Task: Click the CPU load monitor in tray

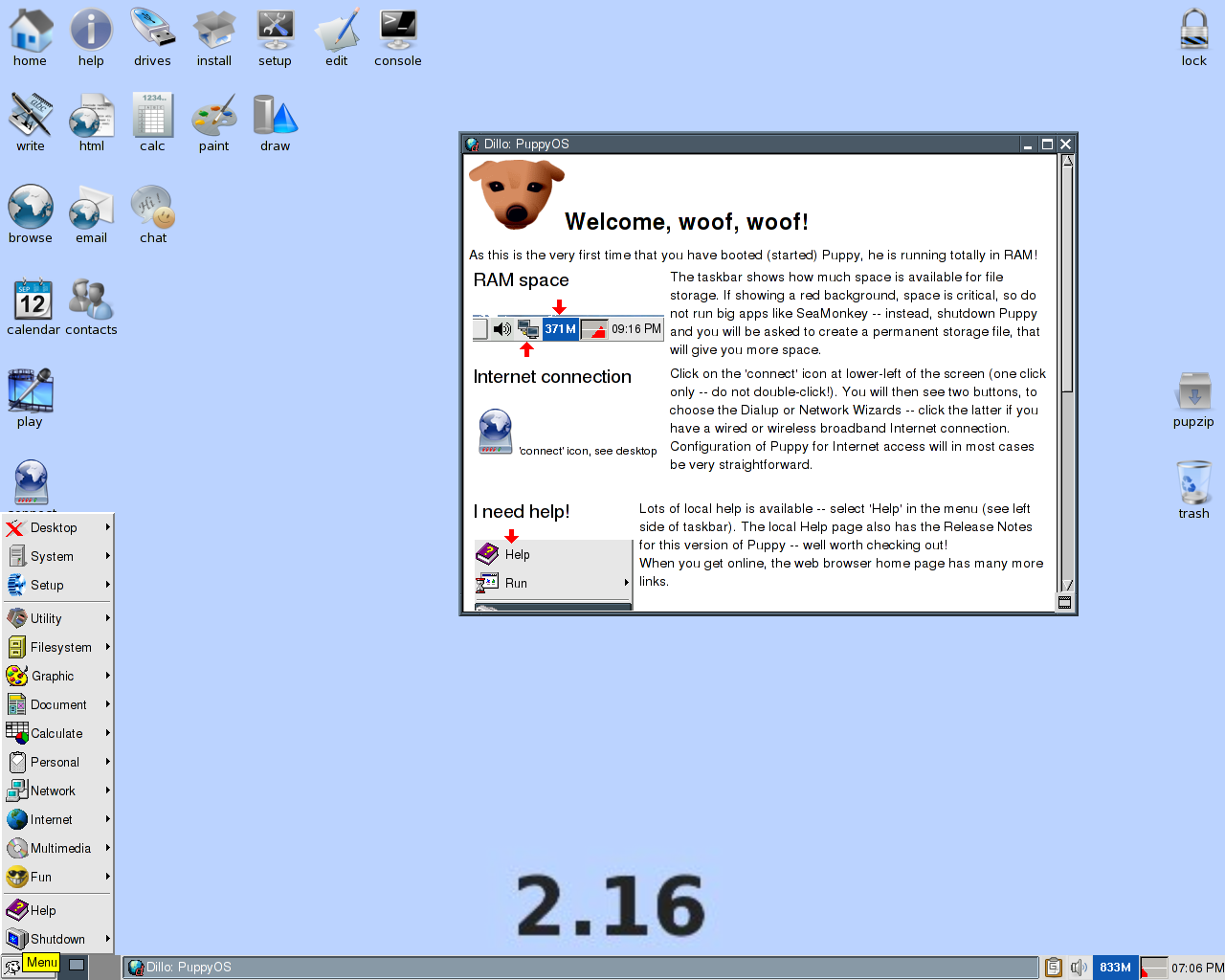Action: pos(1154,968)
